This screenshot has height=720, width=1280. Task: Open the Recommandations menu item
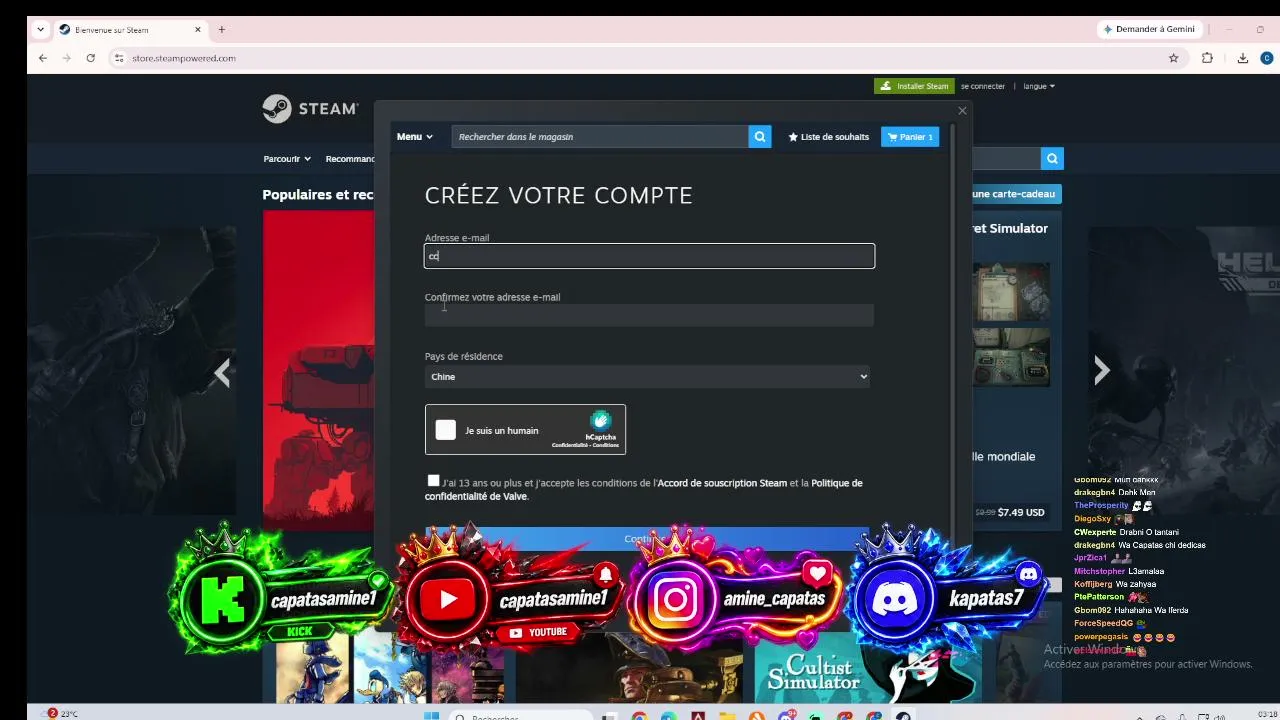pyautogui.click(x=350, y=159)
